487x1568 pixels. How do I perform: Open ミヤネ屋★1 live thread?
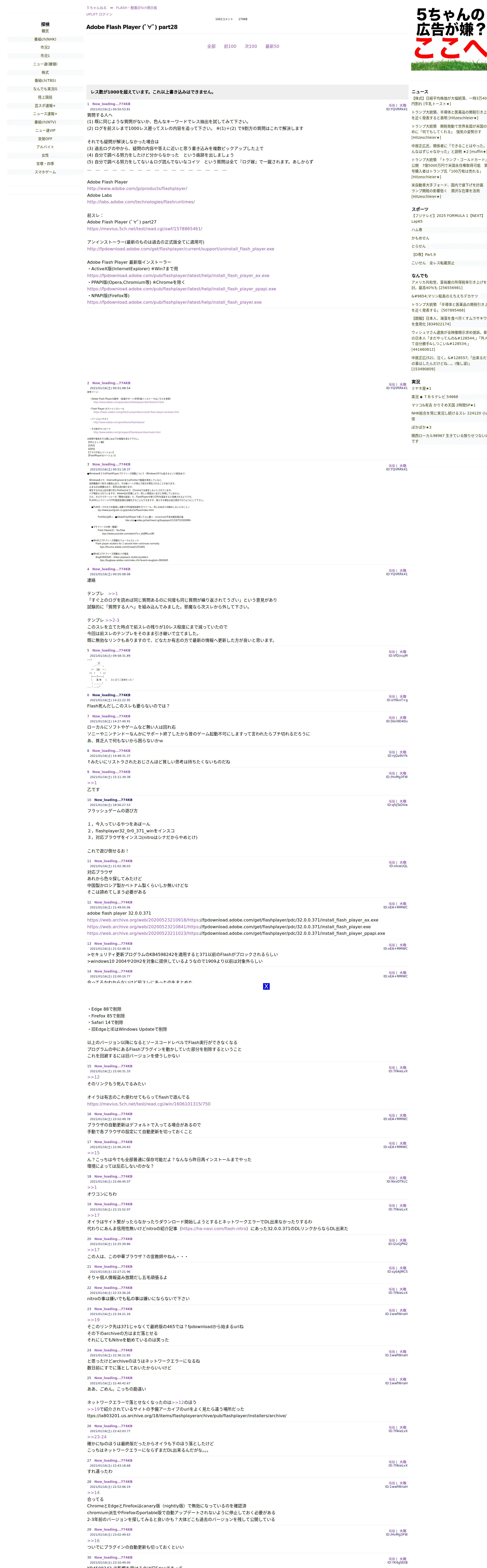(x=421, y=388)
